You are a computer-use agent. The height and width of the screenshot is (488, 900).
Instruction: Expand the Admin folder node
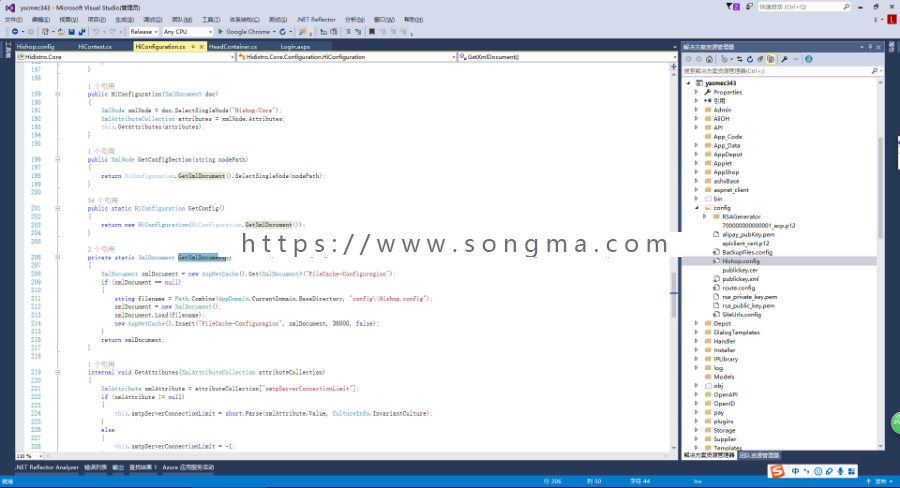click(x=697, y=110)
